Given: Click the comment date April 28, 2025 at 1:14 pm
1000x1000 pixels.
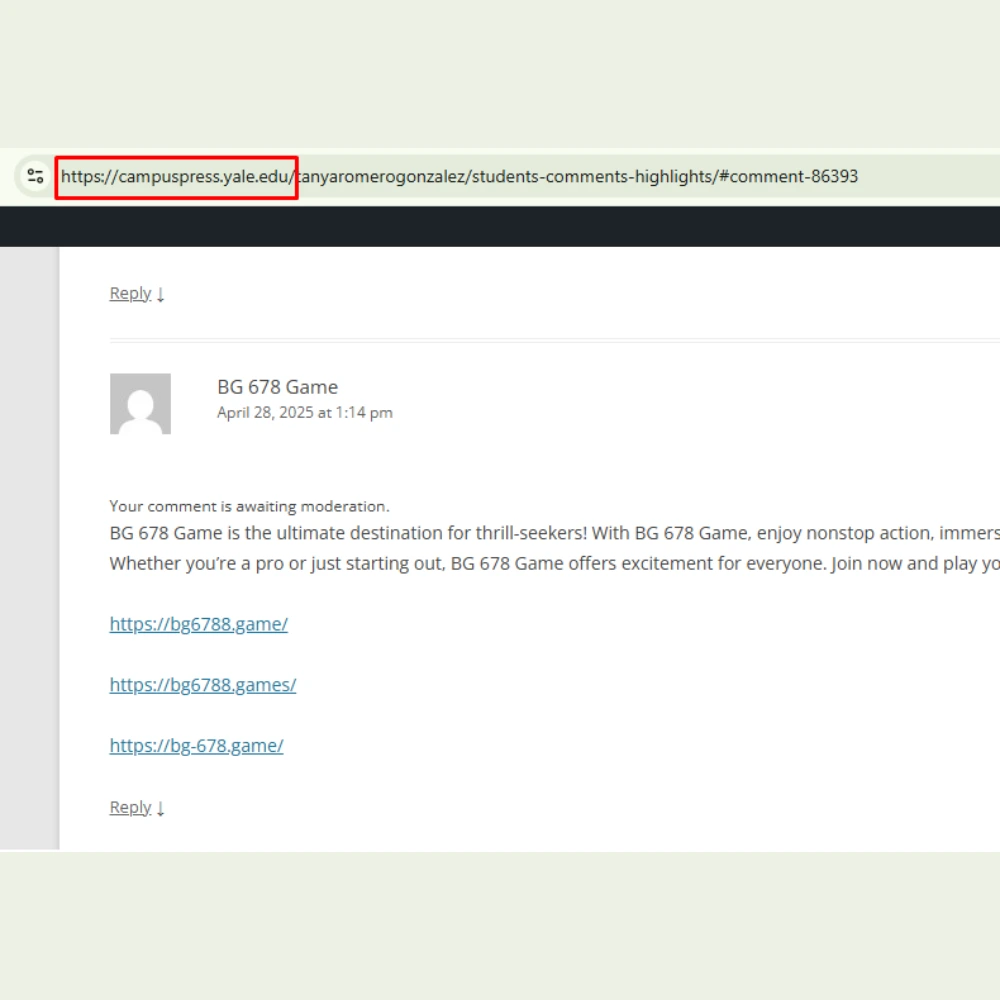Looking at the screenshot, I should coord(305,413).
